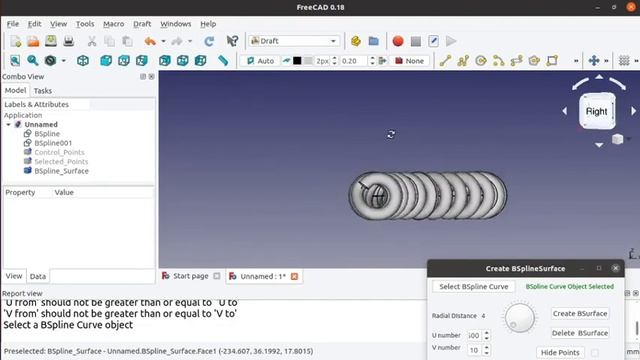The width and height of the screenshot is (640, 360).
Task: Select the Draft Move tool
Action: click(x=594, y=61)
